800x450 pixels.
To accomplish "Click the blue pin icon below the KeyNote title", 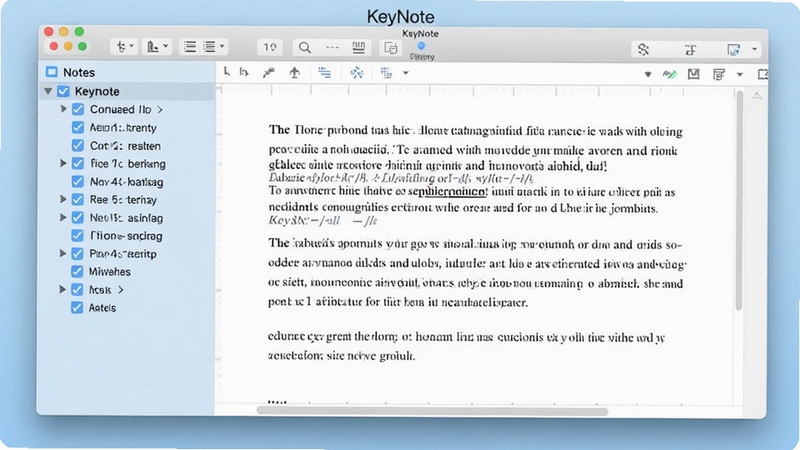I will [x=421, y=46].
